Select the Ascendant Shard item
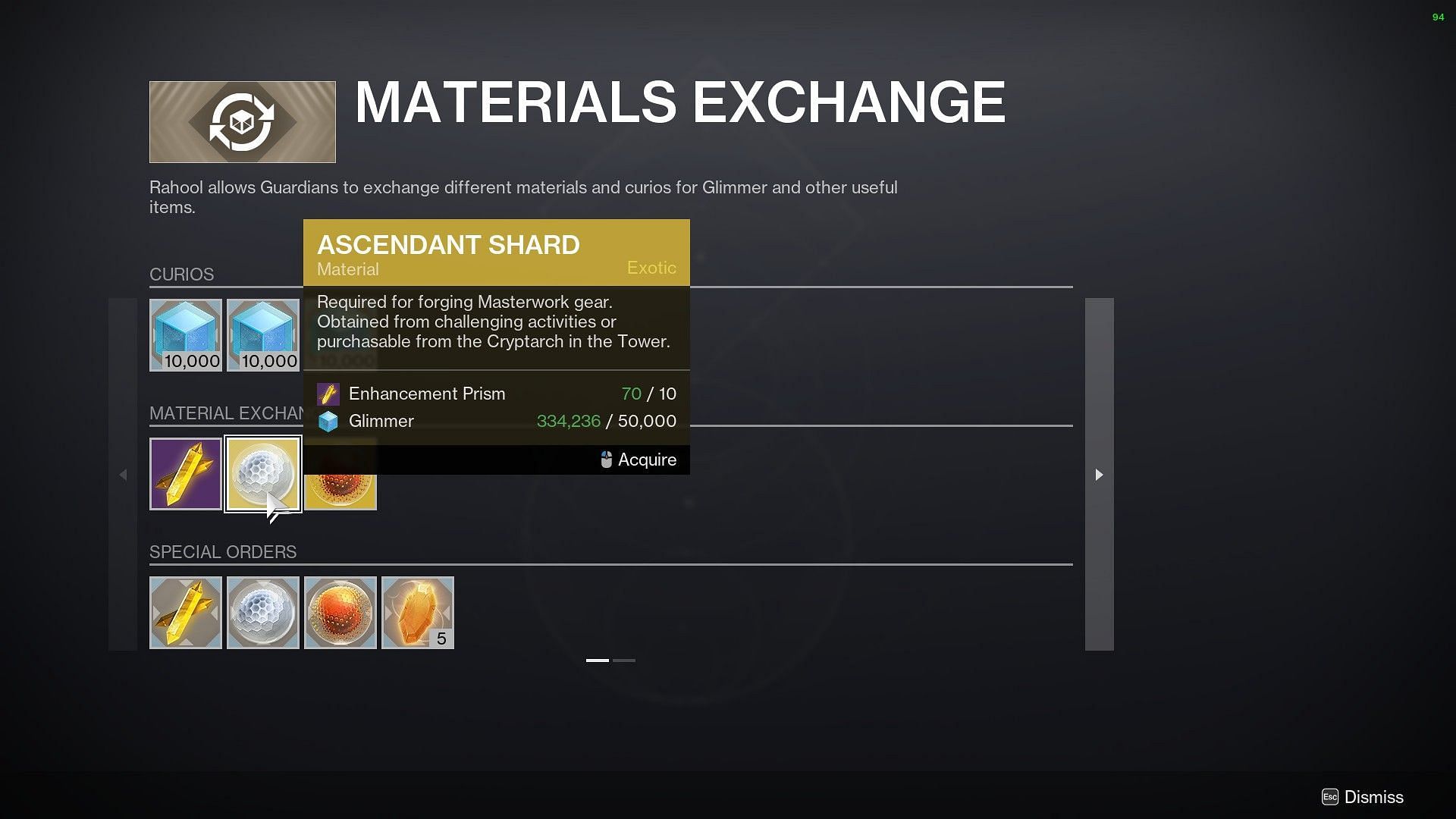 point(263,474)
